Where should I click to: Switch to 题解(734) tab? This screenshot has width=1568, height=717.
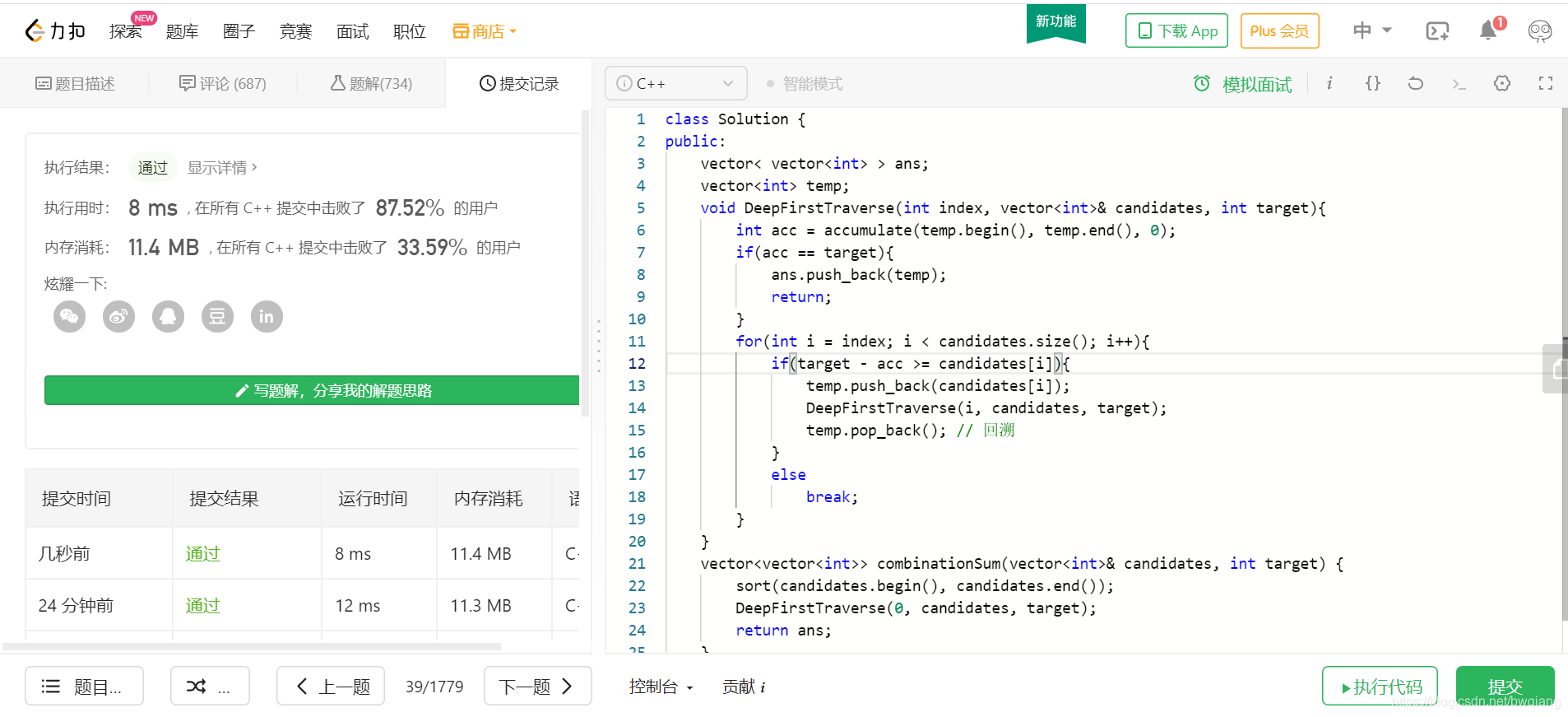pyautogui.click(x=371, y=83)
